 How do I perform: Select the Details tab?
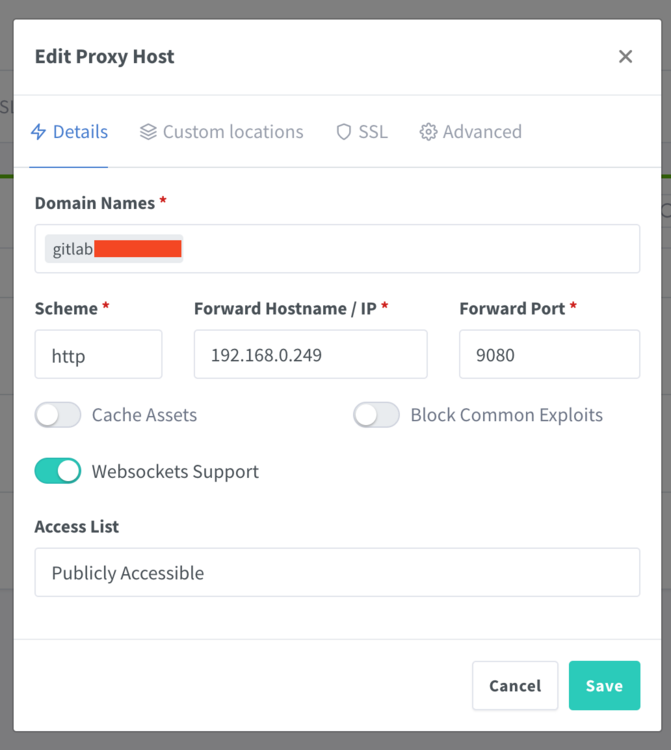point(69,132)
